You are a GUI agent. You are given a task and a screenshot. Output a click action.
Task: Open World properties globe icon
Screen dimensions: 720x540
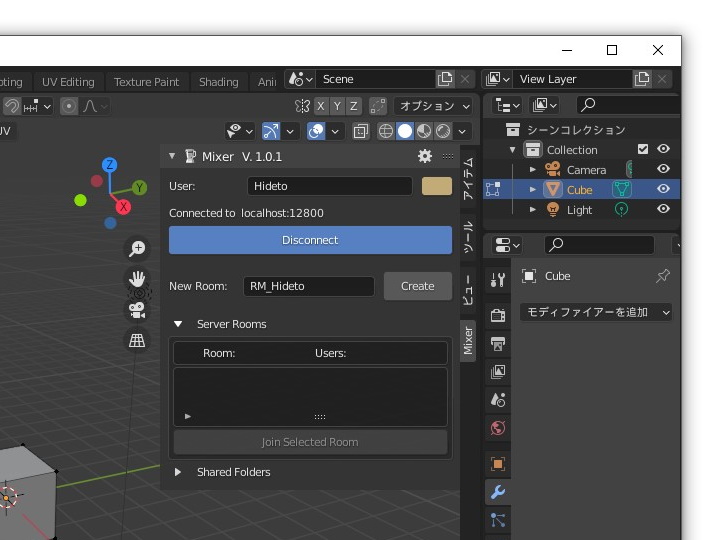point(498,428)
